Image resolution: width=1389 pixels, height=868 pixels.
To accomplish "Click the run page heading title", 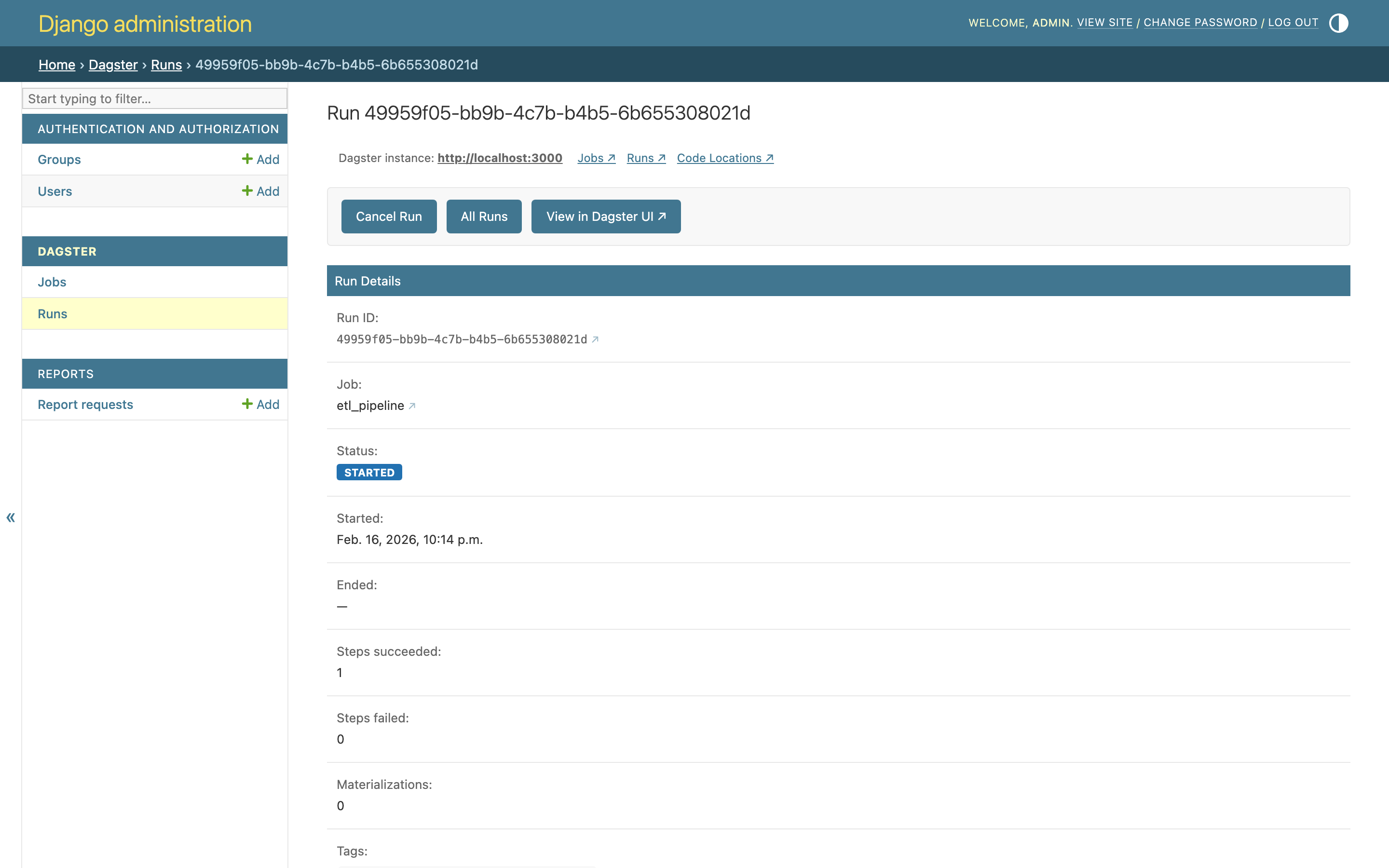I will (x=539, y=113).
